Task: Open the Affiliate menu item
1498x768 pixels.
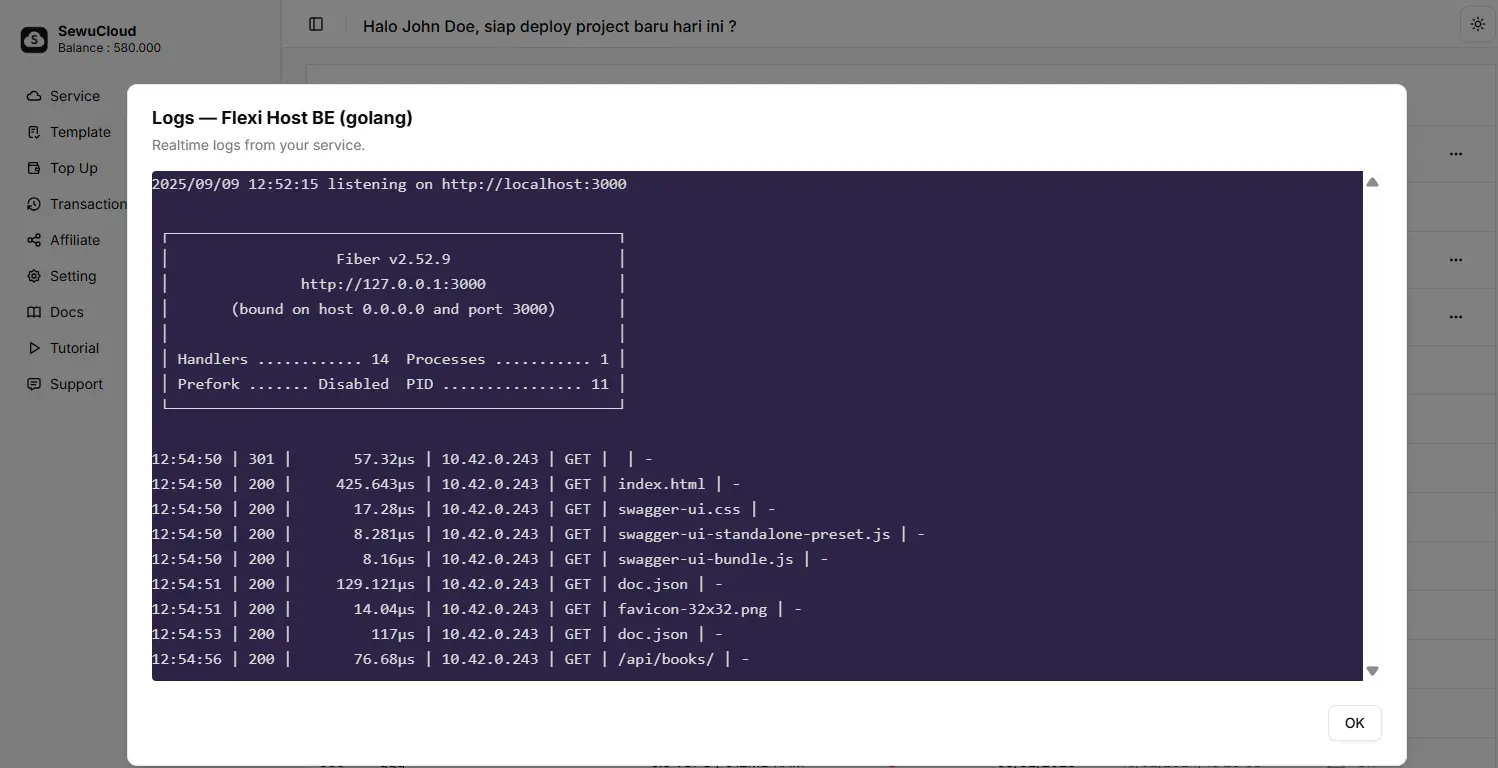Action: point(75,240)
